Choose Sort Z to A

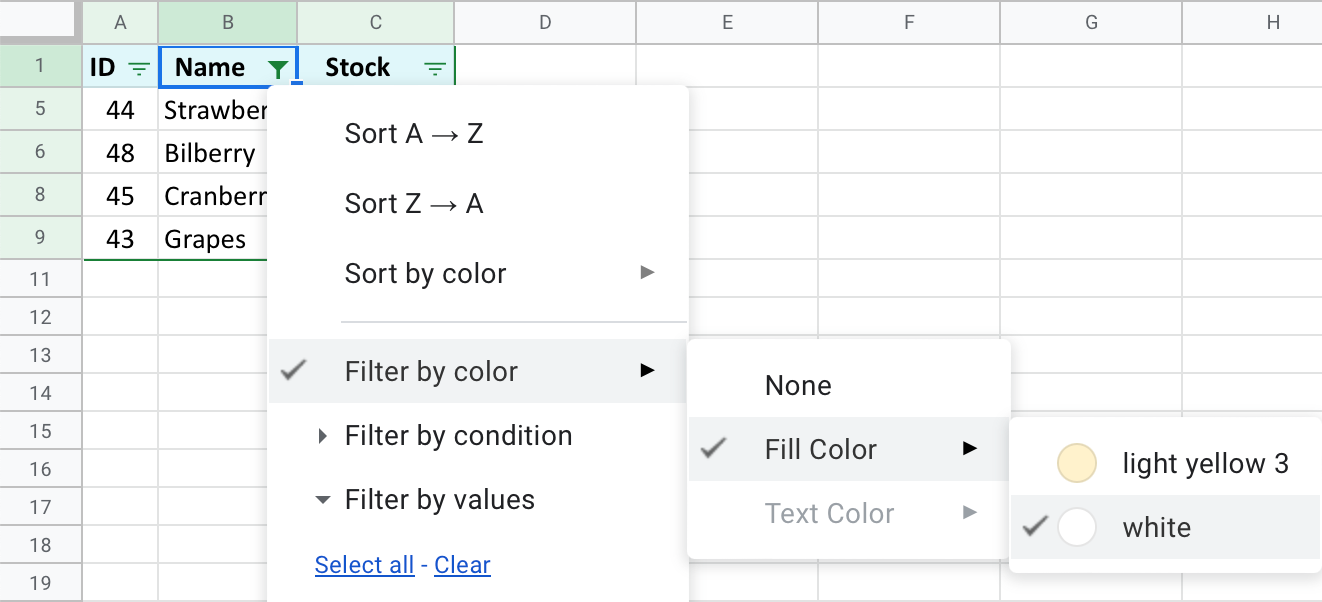[x=413, y=203]
